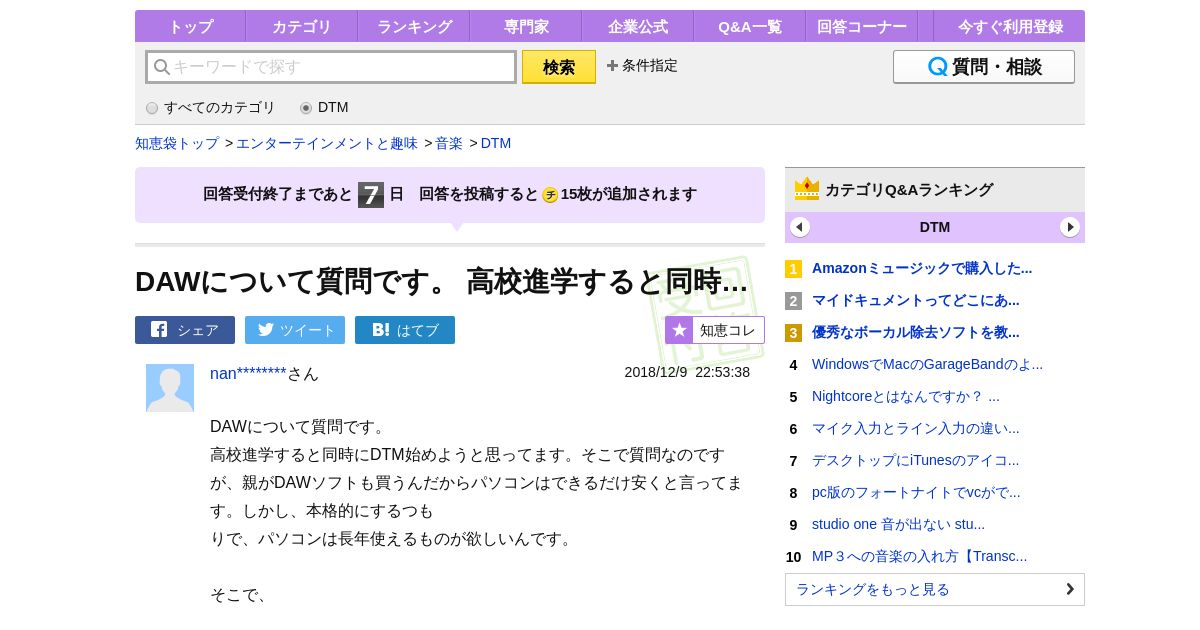The width and height of the screenshot is (1200, 630).
Task: Open the 今すぐ利用登録 tab
Action: click(x=1010, y=26)
